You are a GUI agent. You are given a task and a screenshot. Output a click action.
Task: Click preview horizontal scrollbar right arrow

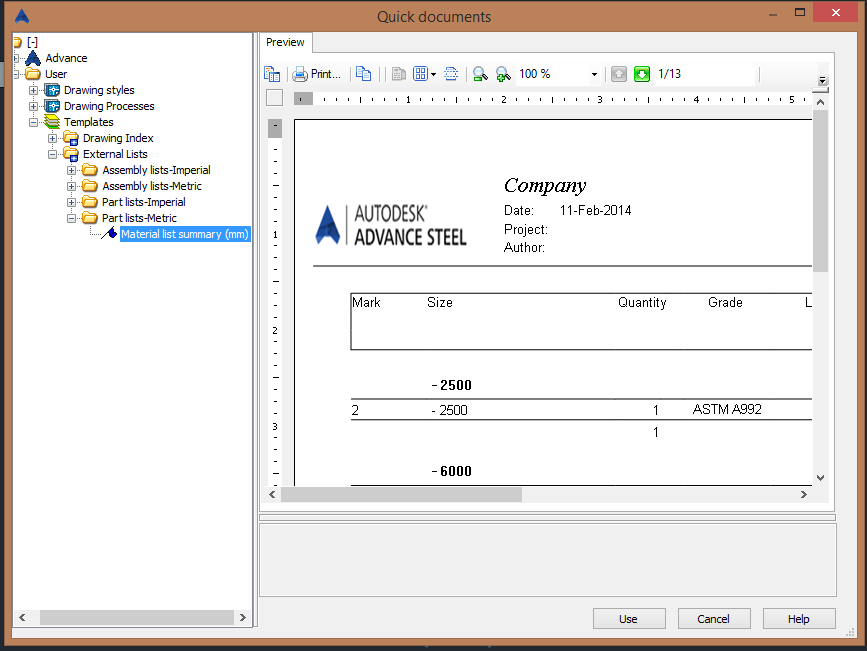click(804, 494)
